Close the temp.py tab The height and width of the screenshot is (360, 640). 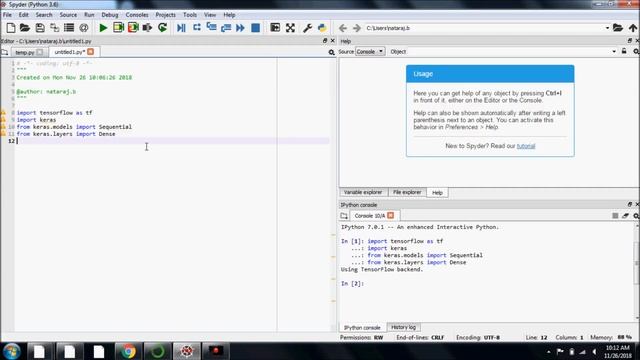click(x=40, y=52)
